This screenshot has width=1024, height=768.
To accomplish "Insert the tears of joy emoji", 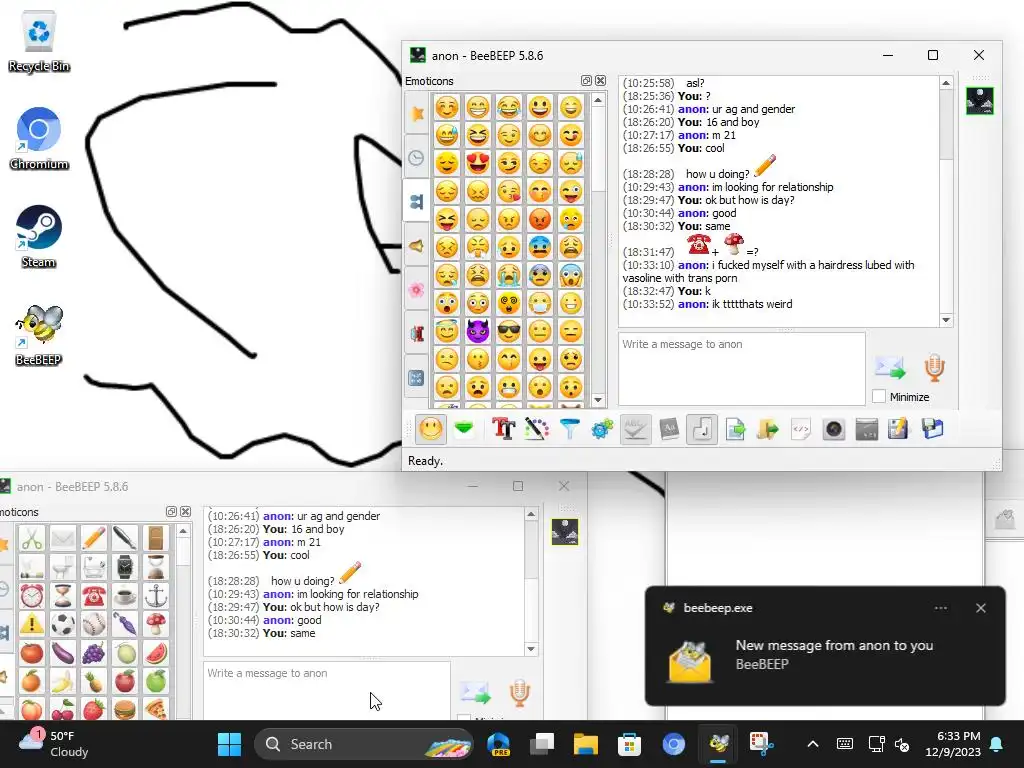I will coord(509,106).
